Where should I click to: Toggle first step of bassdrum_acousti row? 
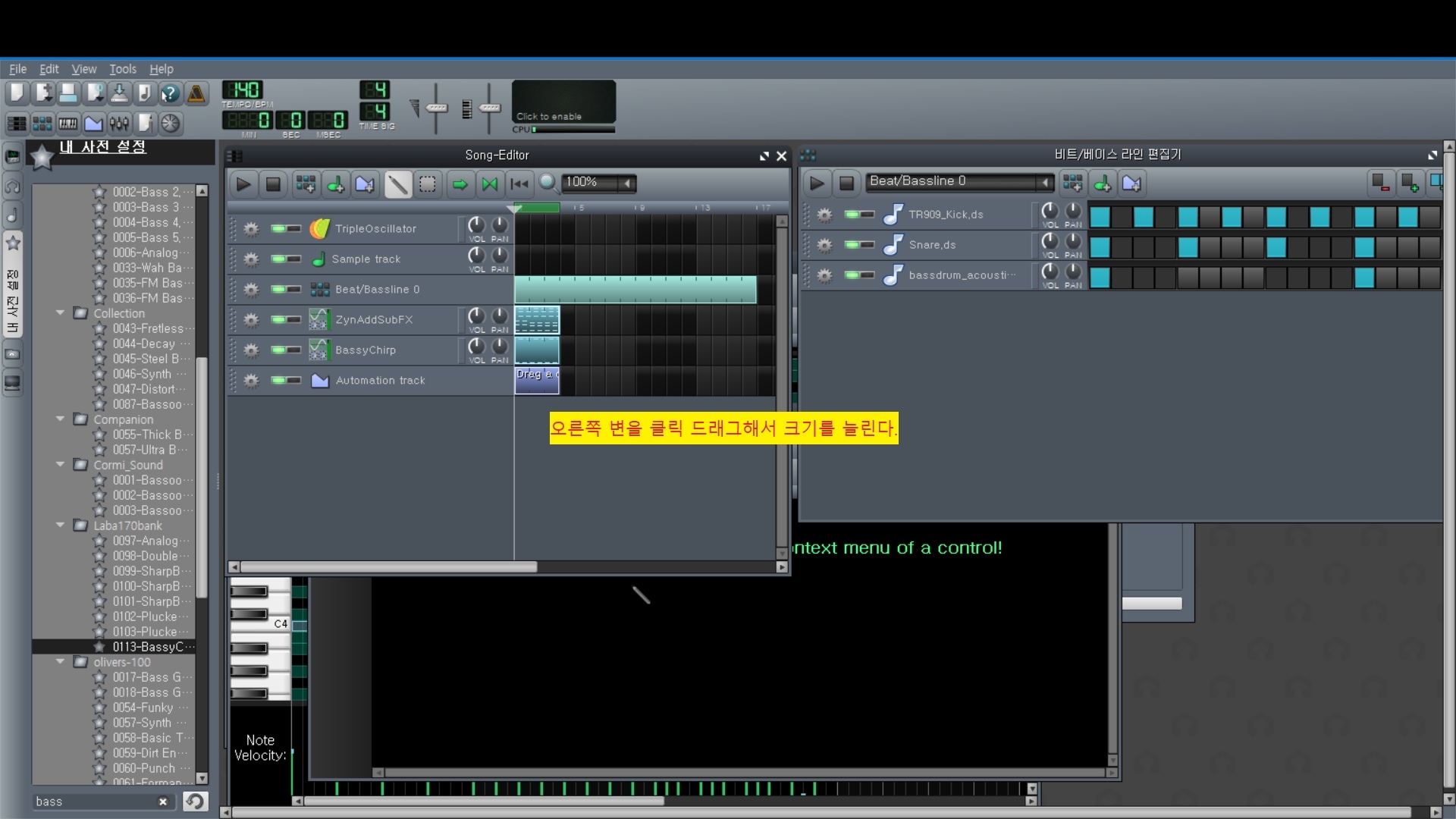[1100, 278]
